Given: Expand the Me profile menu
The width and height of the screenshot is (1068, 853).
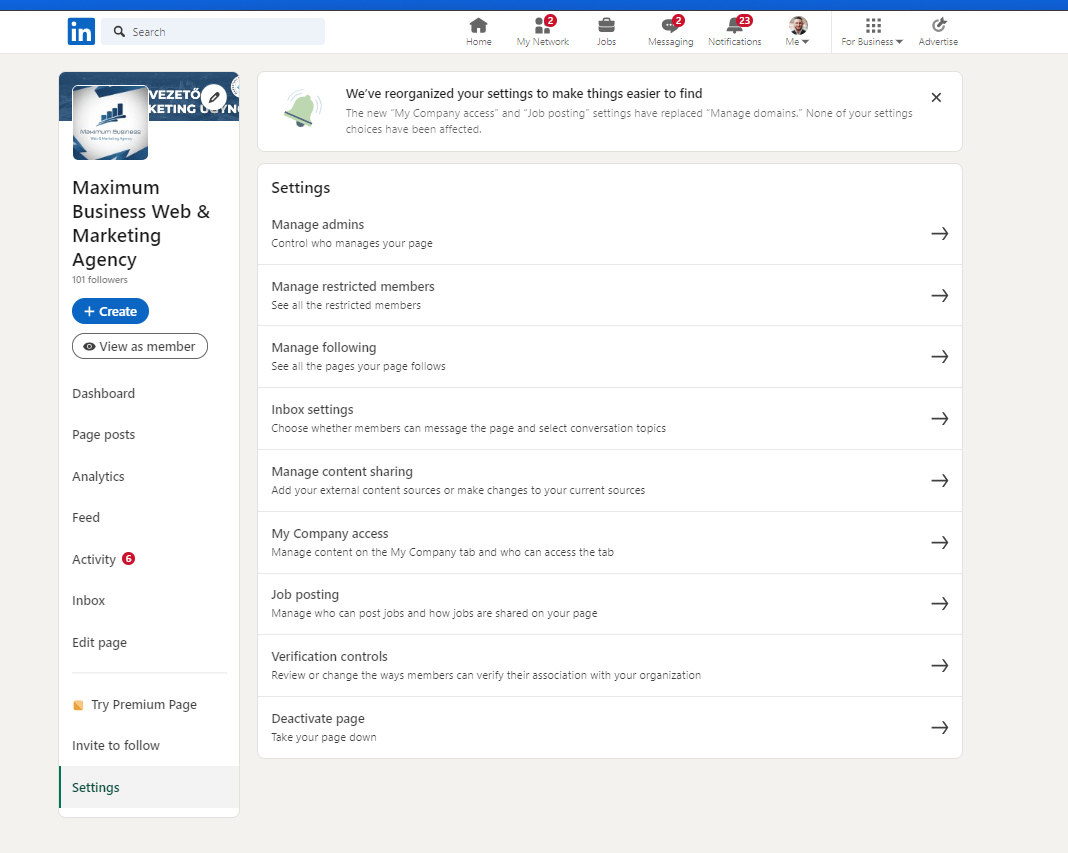Looking at the screenshot, I should [x=798, y=32].
